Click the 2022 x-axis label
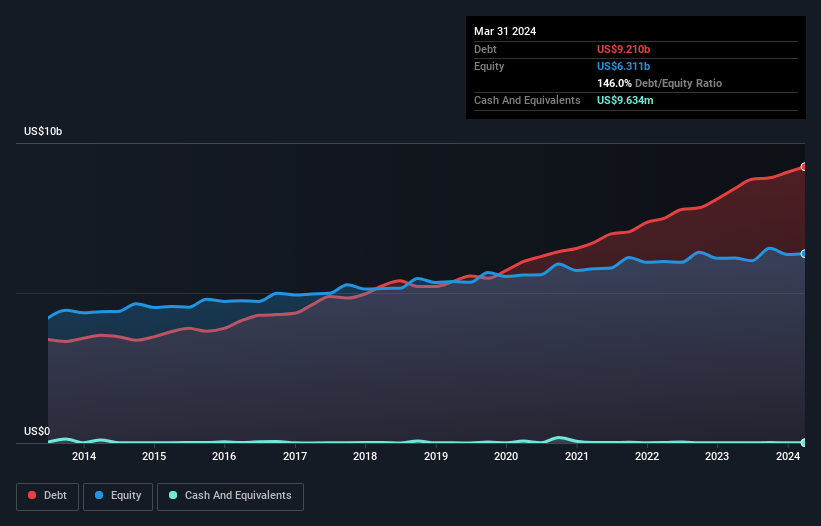This screenshot has height=526, width=821. (x=647, y=456)
